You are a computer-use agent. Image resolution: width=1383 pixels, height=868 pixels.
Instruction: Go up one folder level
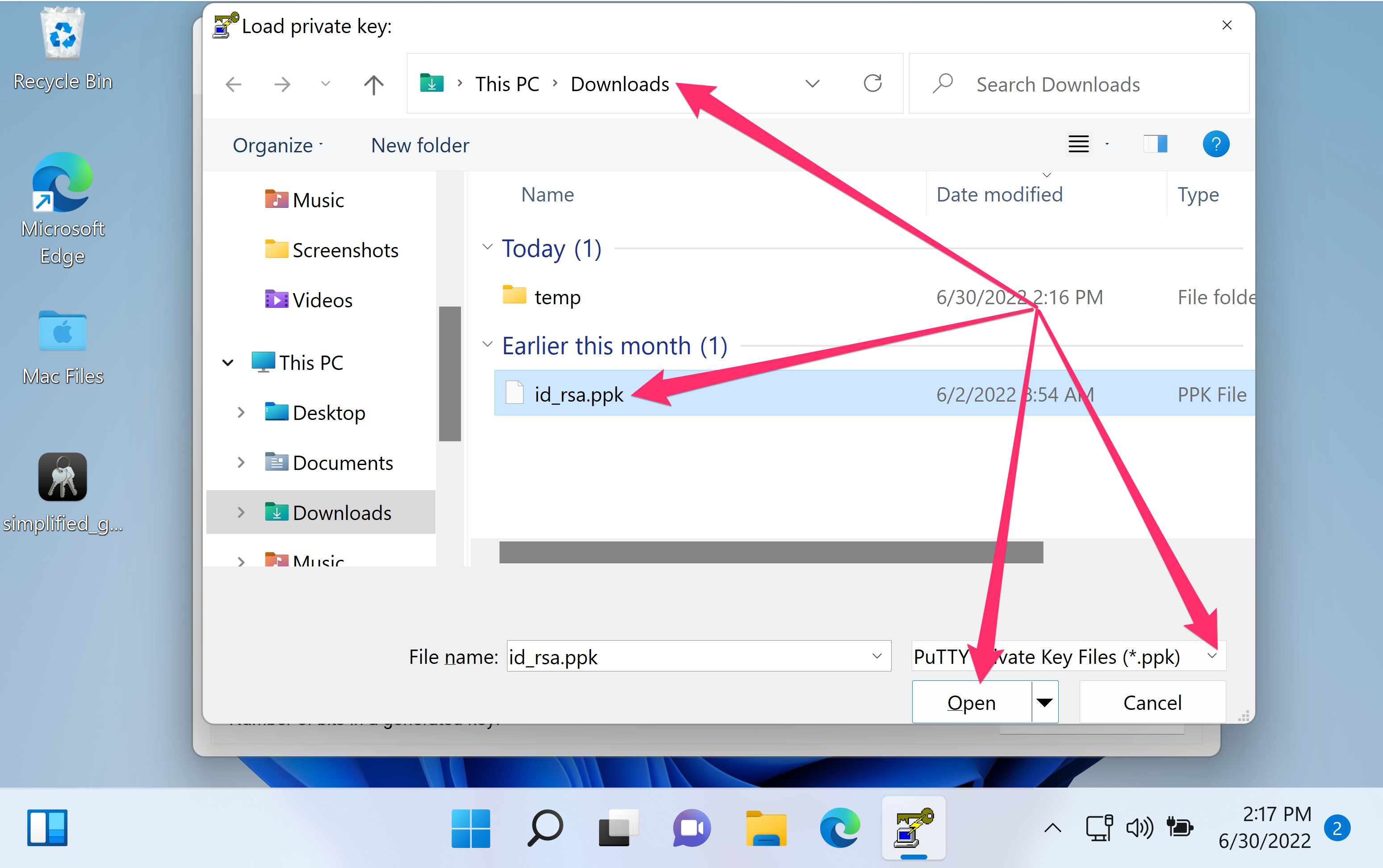(x=373, y=84)
